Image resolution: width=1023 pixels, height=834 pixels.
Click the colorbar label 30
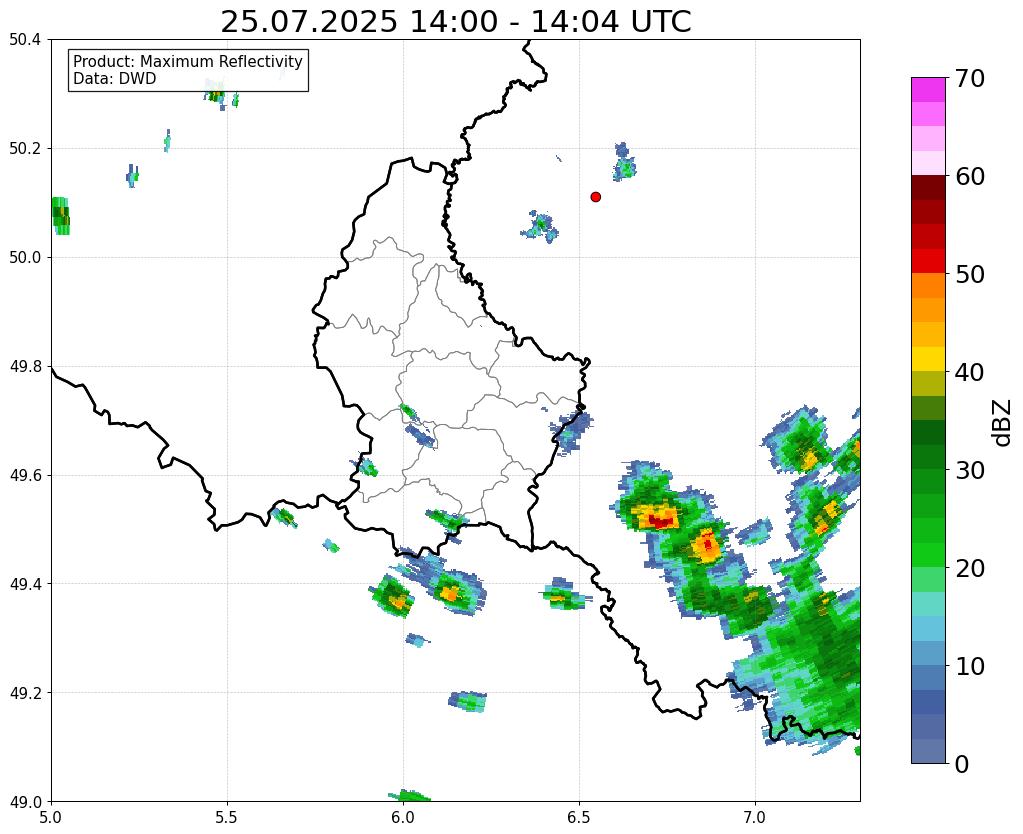pos(970,470)
